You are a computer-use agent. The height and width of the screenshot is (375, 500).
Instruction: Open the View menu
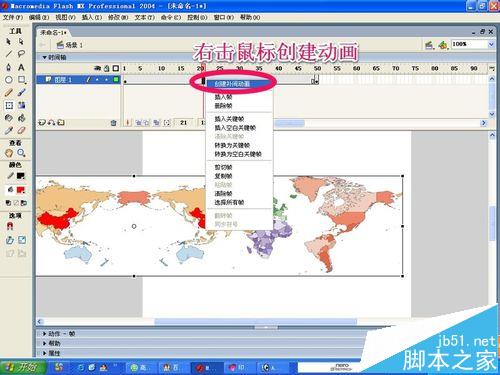65,17
